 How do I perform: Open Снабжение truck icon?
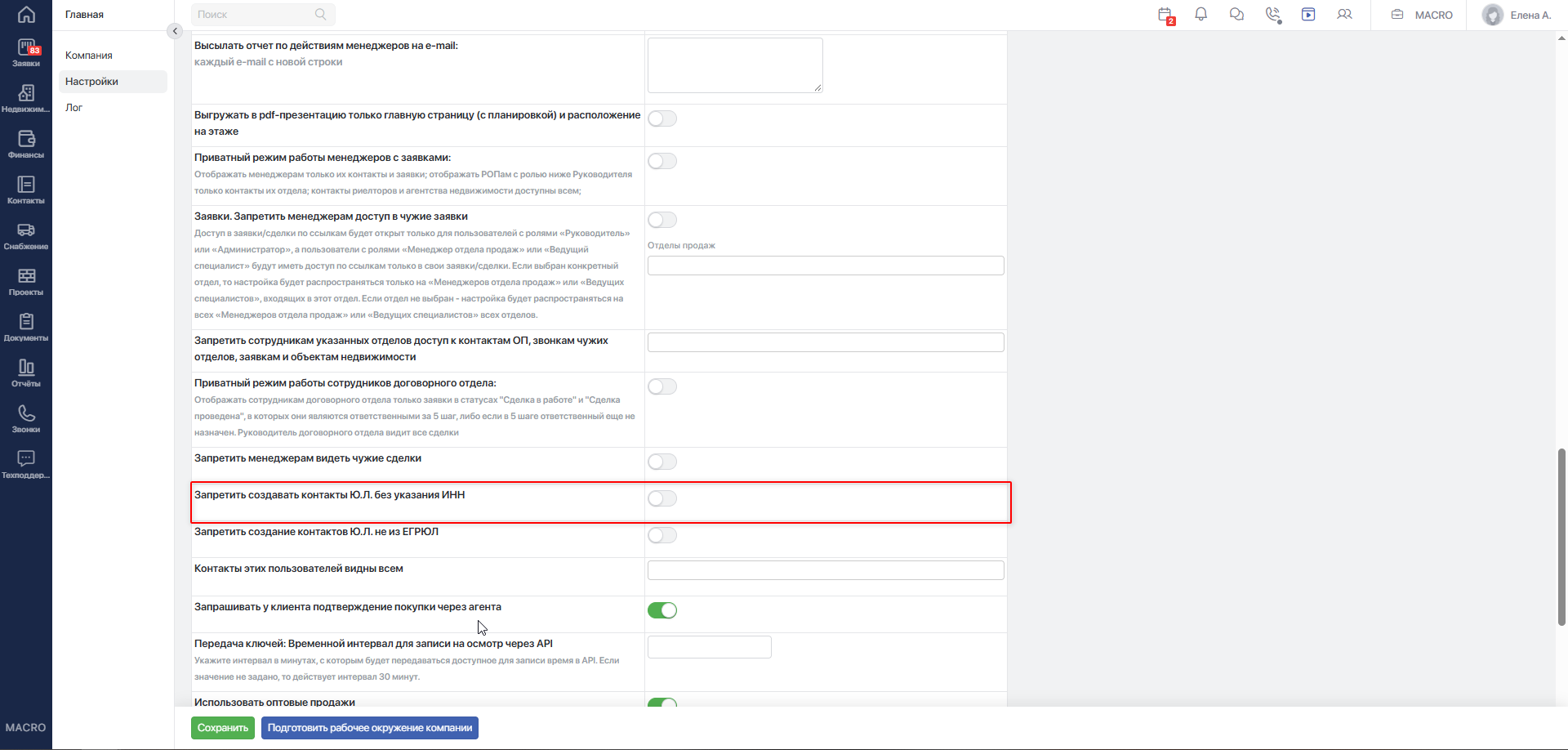click(x=26, y=236)
